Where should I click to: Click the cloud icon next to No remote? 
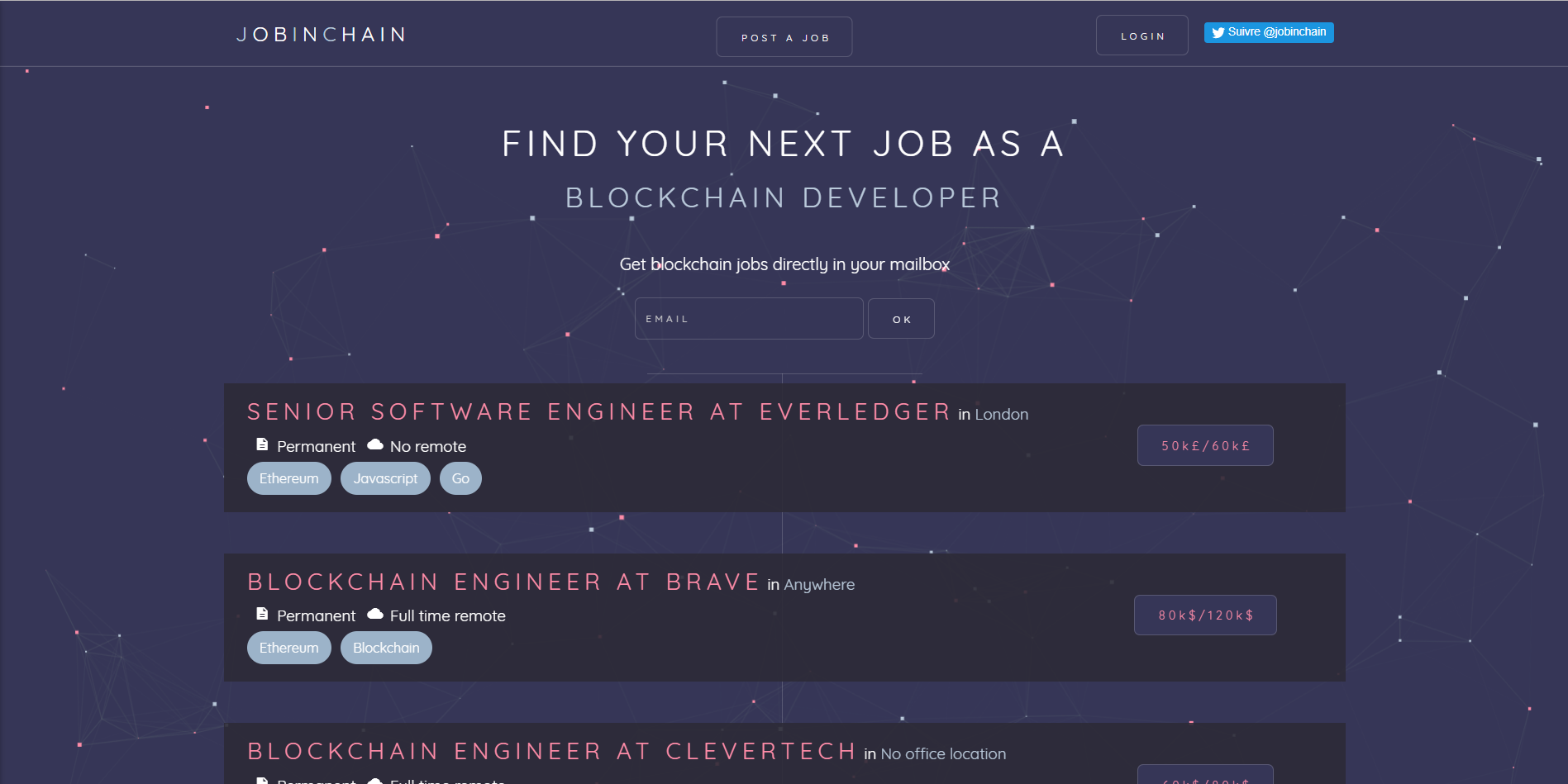(374, 445)
